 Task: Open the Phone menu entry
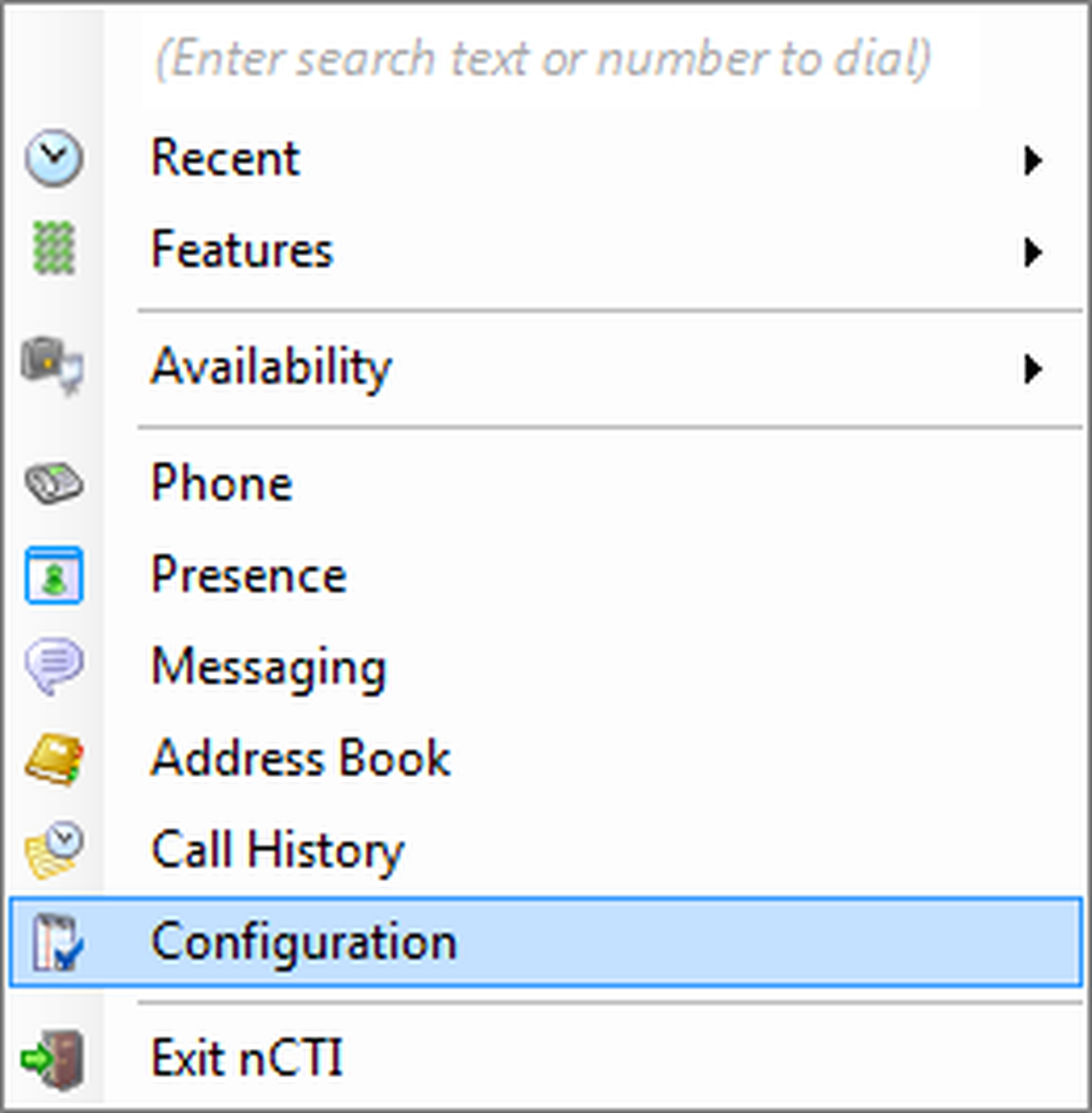pyautogui.click(x=222, y=483)
